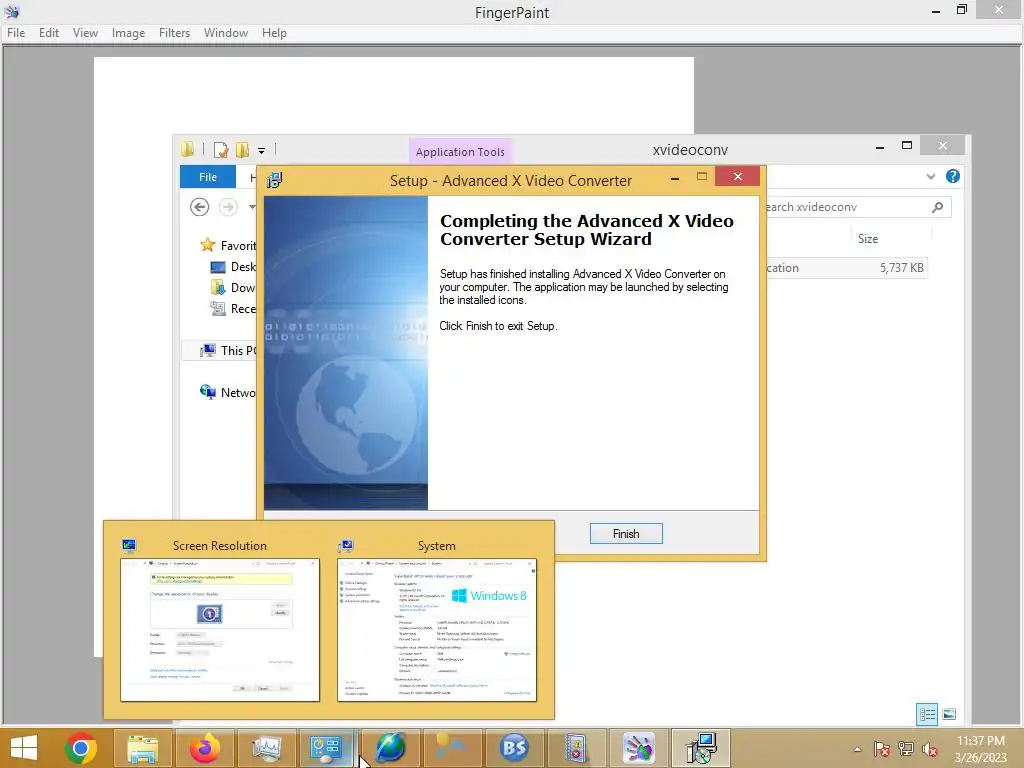This screenshot has height=768, width=1024.
Task: Open the globe browser taskbar icon
Action: click(x=390, y=748)
